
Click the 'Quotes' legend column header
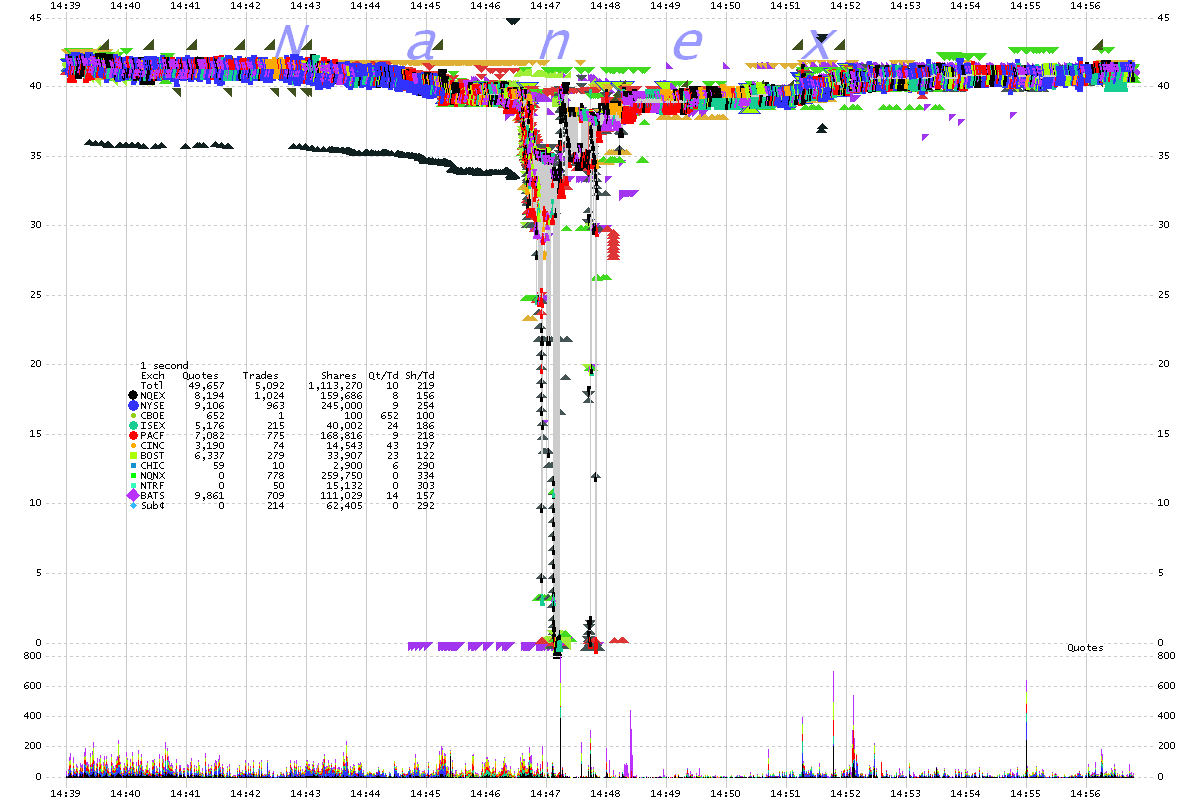(x=200, y=376)
